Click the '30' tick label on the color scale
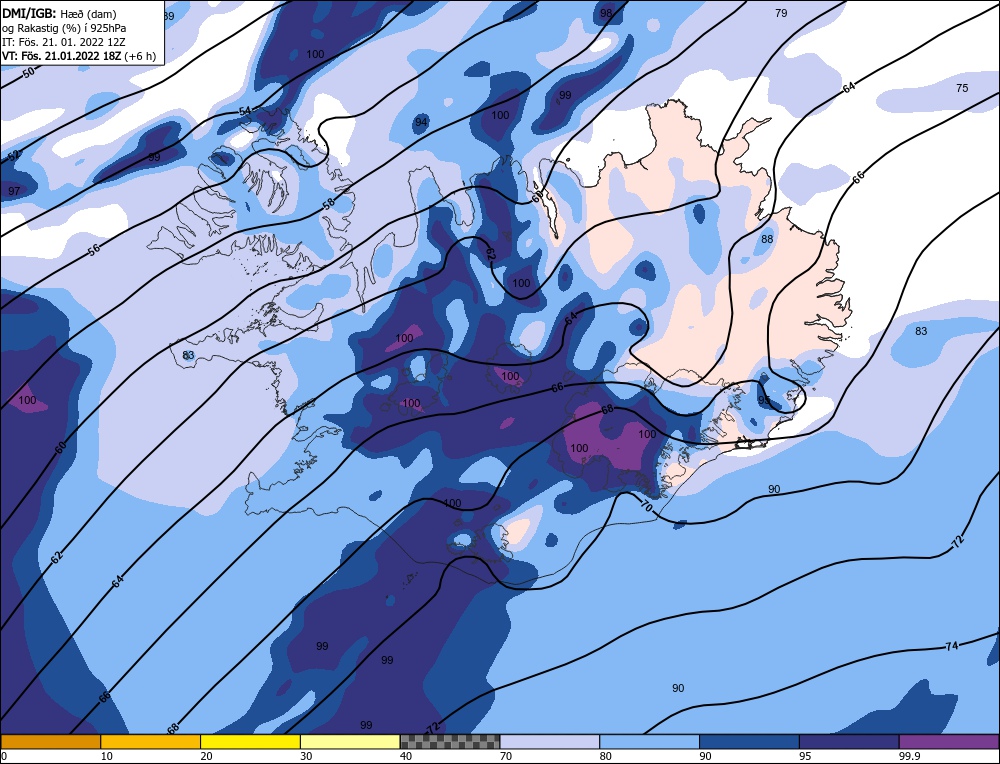Screen dimensions: 1000x764 (306, 756)
